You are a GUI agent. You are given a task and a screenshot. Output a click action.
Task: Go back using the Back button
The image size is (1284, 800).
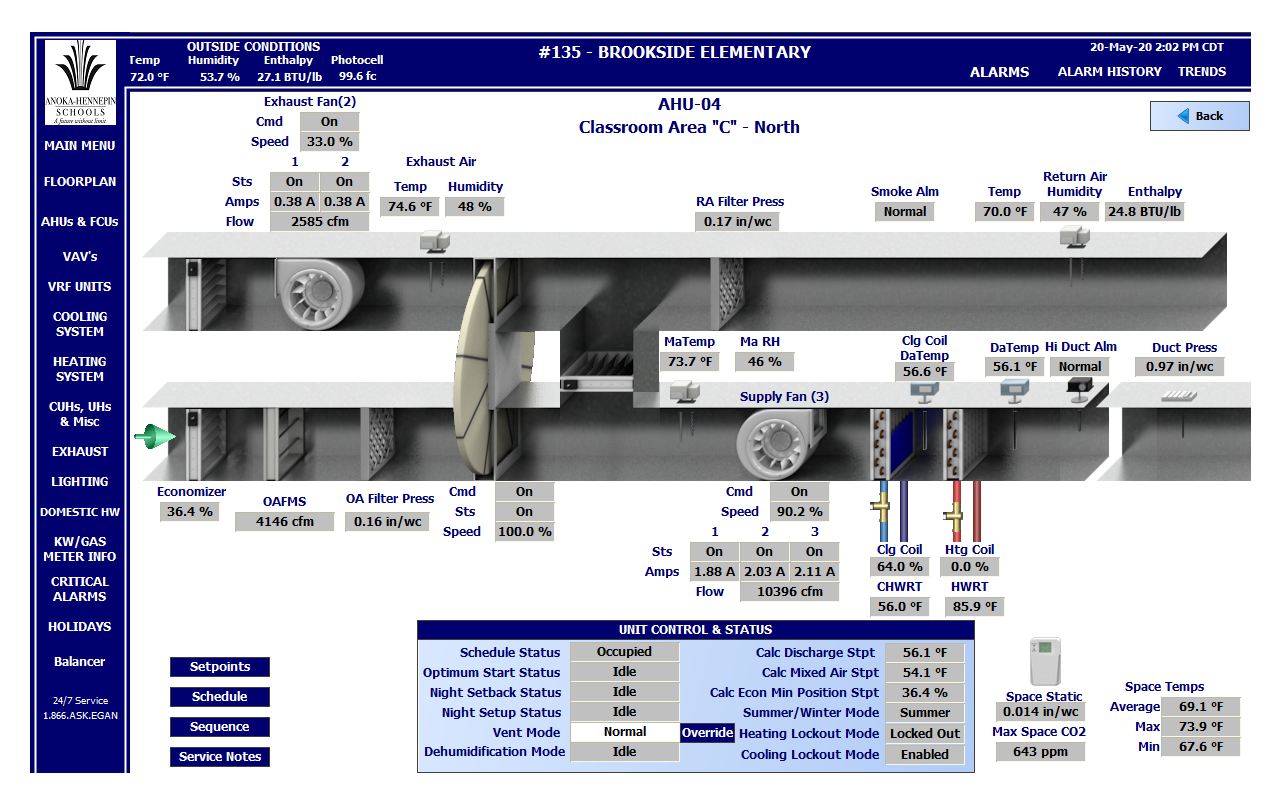[1200, 116]
